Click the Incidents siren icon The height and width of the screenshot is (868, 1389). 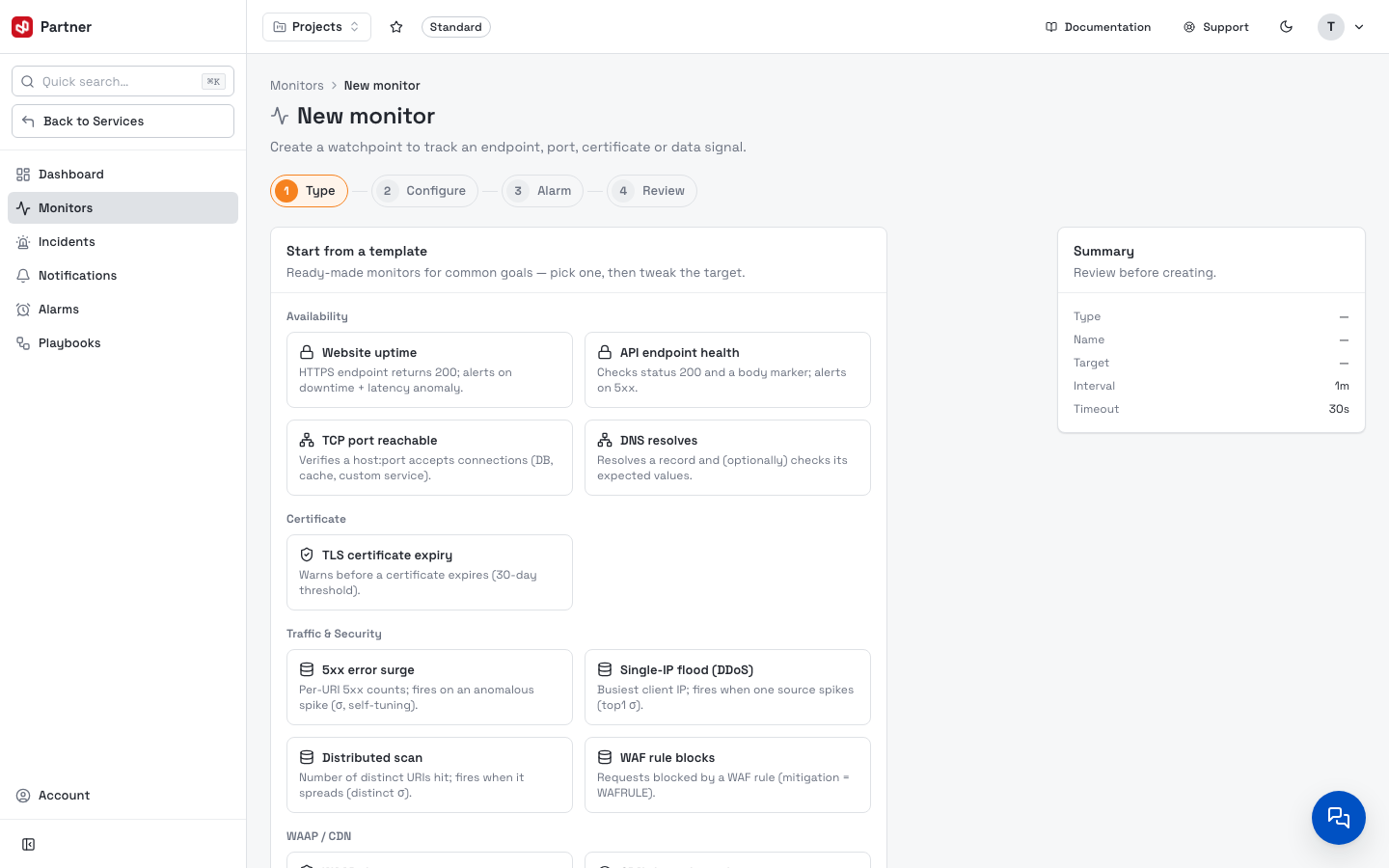coord(23,242)
